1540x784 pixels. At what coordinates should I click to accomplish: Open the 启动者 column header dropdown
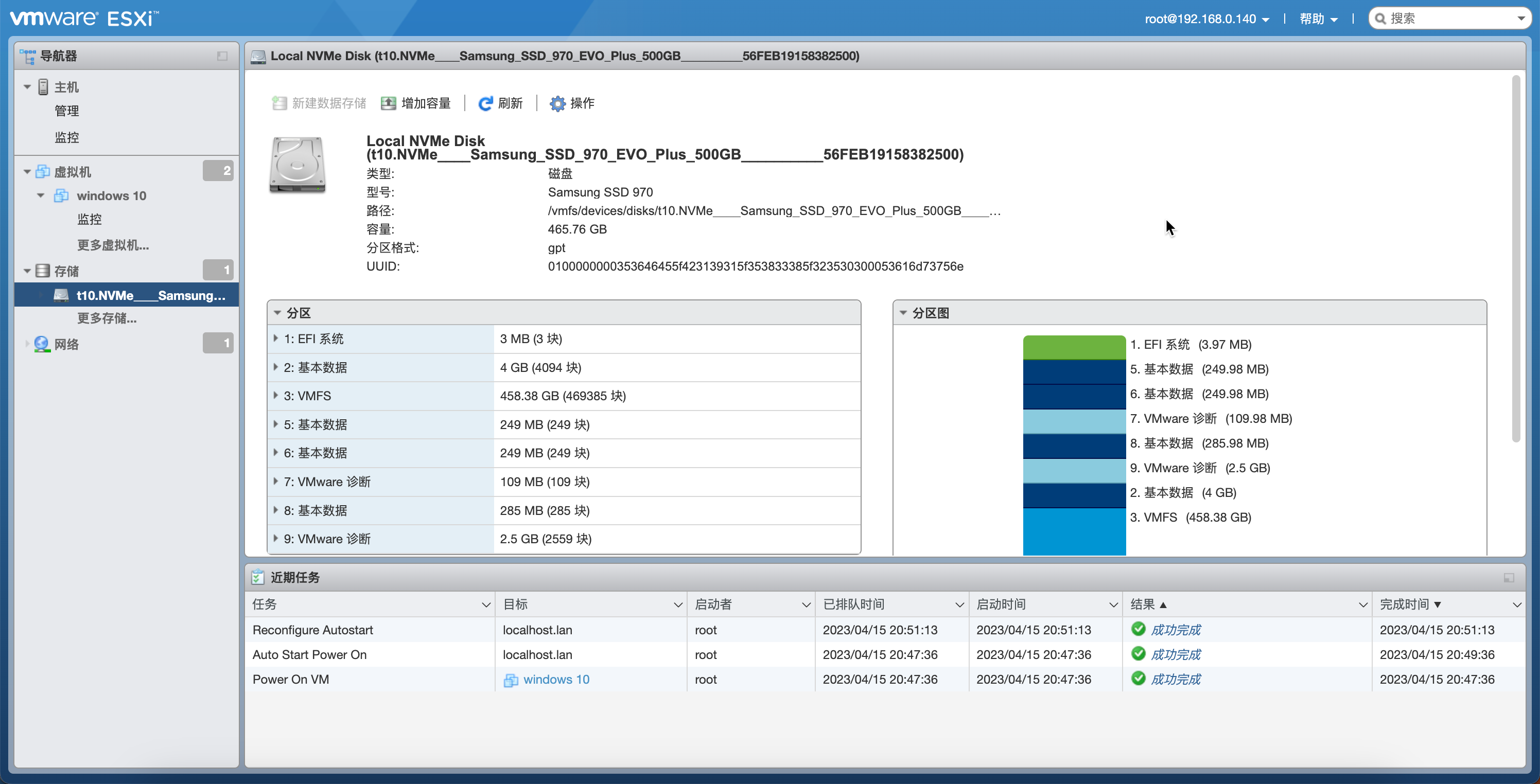pyautogui.click(x=806, y=605)
